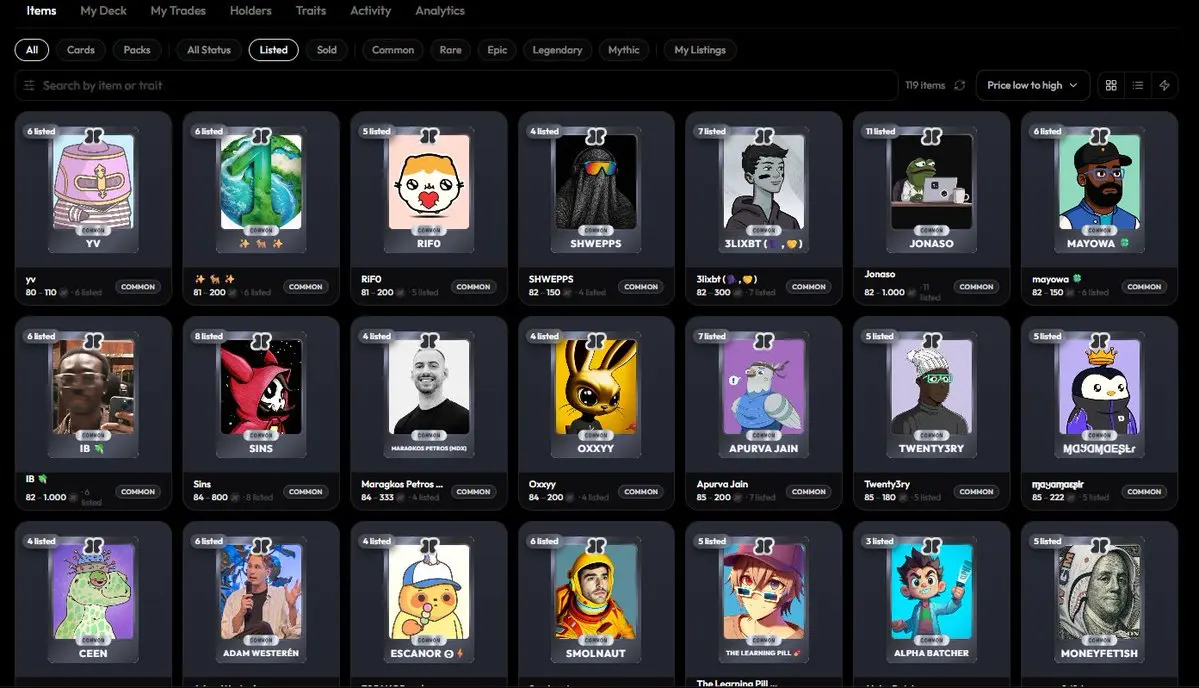The image size is (1199, 688).
Task: Click the lightning bolt quick-buy icon
Action: click(1165, 86)
